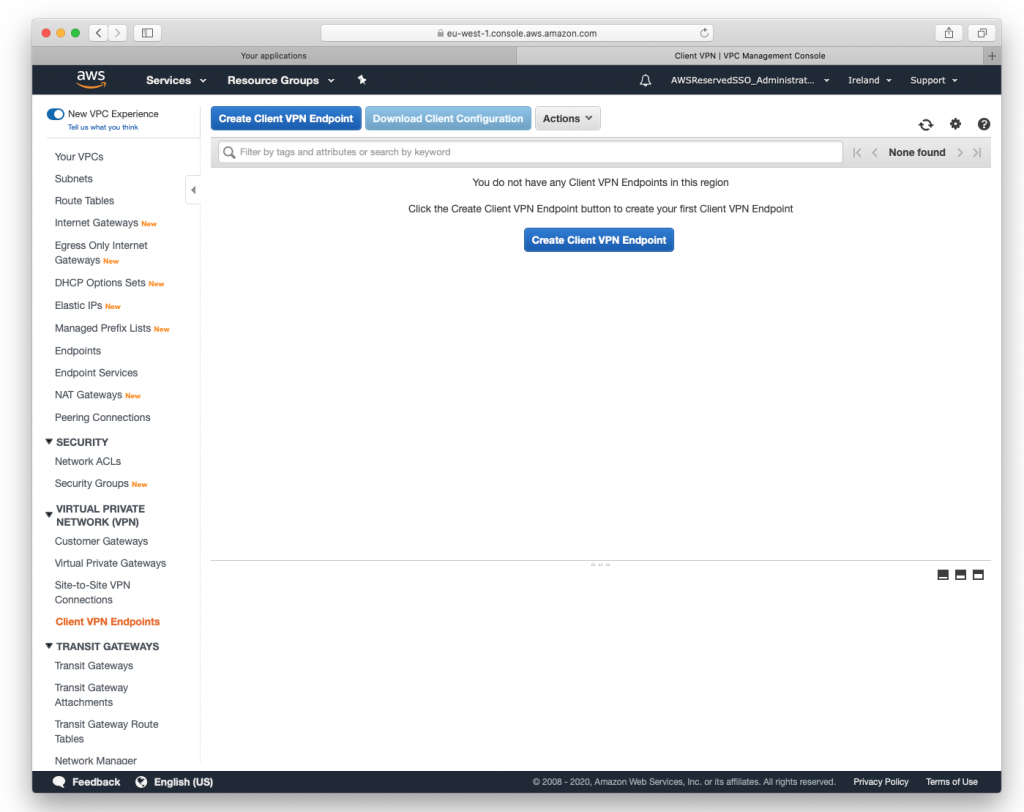Open the Resource Groups dropdown
Viewport: 1024px width, 812px height.
281,80
